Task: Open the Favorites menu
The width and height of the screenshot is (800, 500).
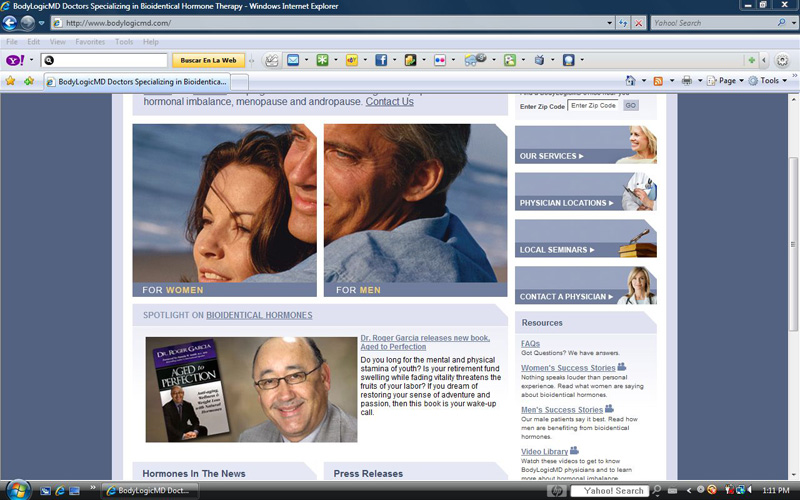Action: tap(90, 42)
